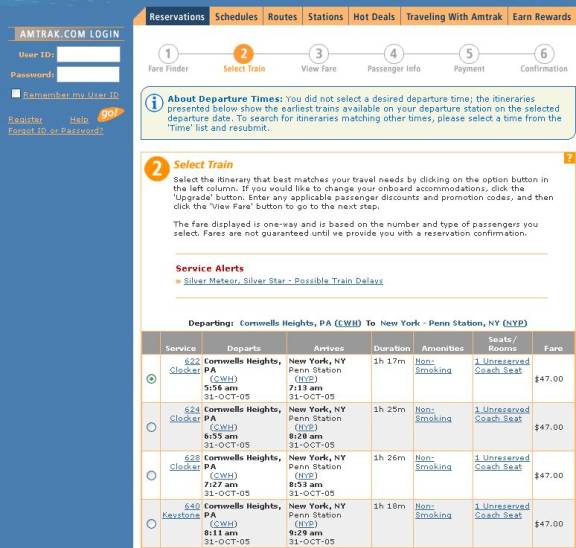Click NYP link in the 8:20 am arrival row
Image resolution: width=576 pixels, height=548 pixels.
click(306, 427)
